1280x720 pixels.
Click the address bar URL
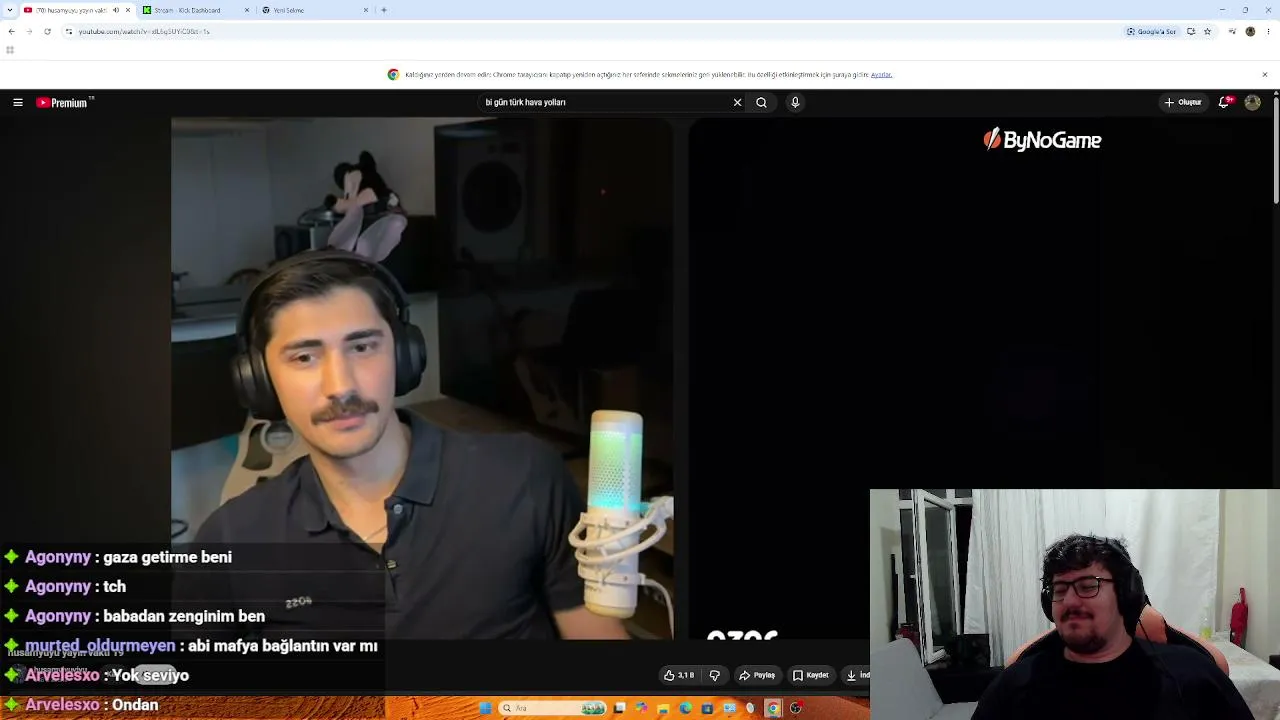[144, 31]
